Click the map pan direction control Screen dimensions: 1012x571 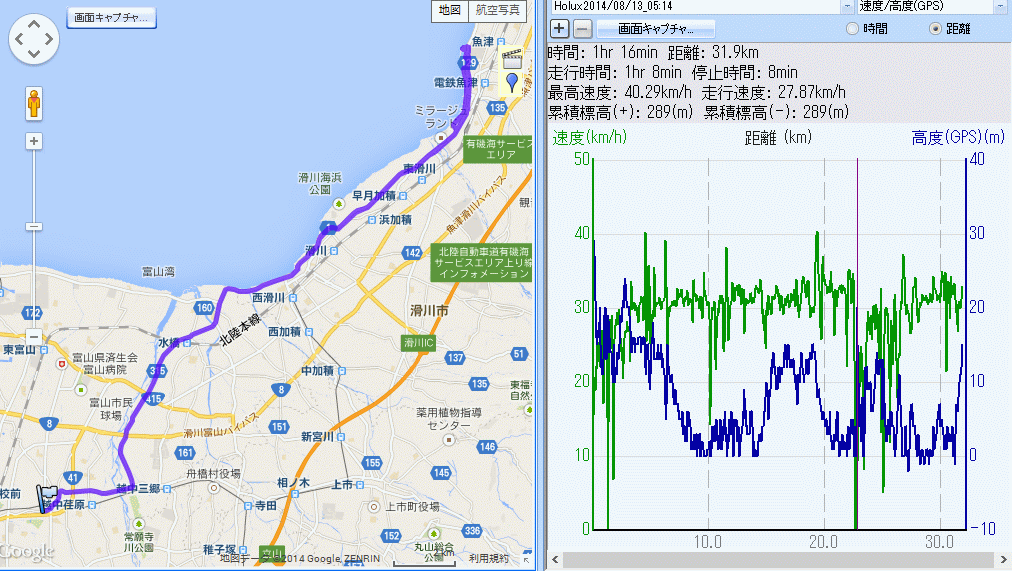[x=34, y=40]
